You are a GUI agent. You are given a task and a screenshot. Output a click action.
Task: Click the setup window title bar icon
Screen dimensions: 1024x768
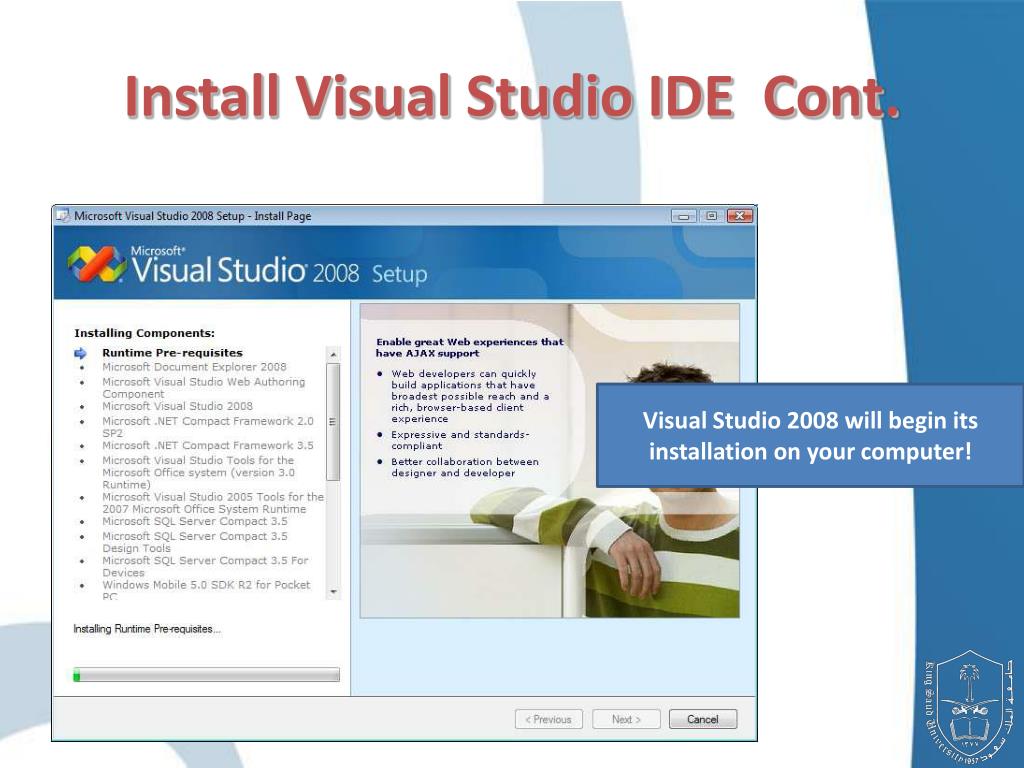[63, 216]
